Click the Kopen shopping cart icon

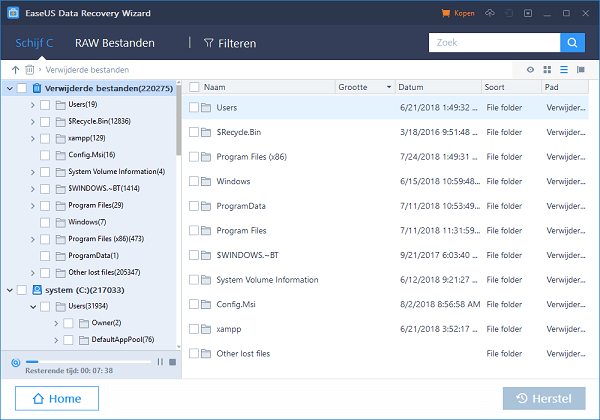[x=445, y=13]
